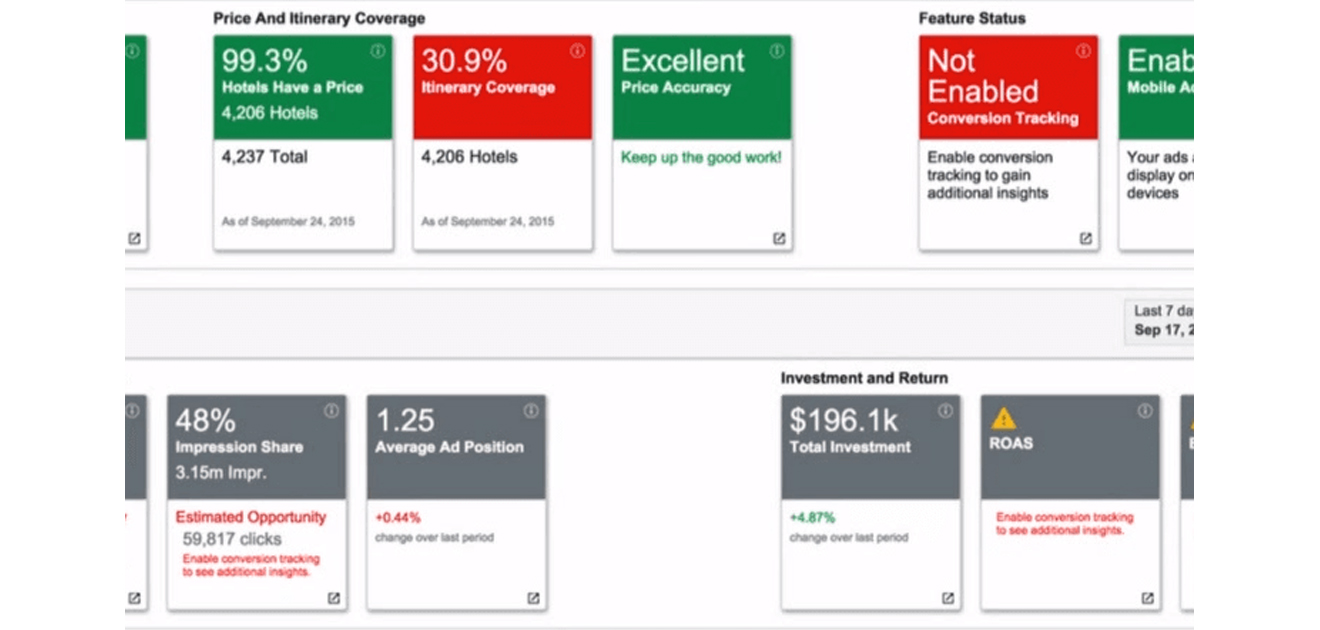The image size is (1320, 630).
Task: Click info icon on ROAS card
Action: [x=1145, y=411]
